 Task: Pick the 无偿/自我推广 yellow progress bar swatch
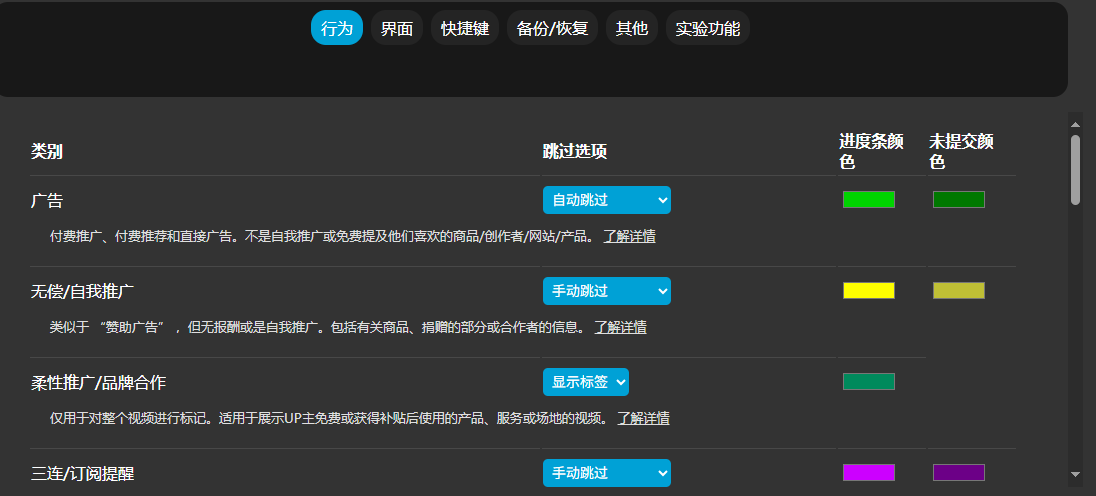[x=869, y=290]
